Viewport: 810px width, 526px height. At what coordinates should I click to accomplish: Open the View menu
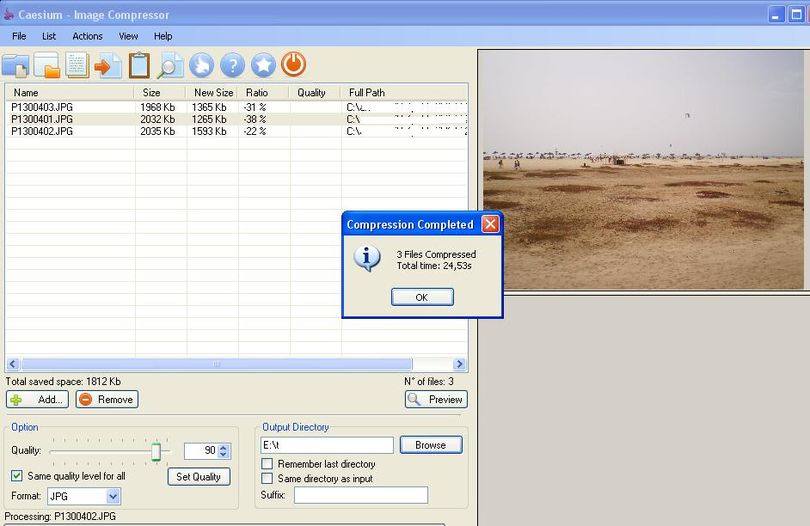pyautogui.click(x=128, y=36)
